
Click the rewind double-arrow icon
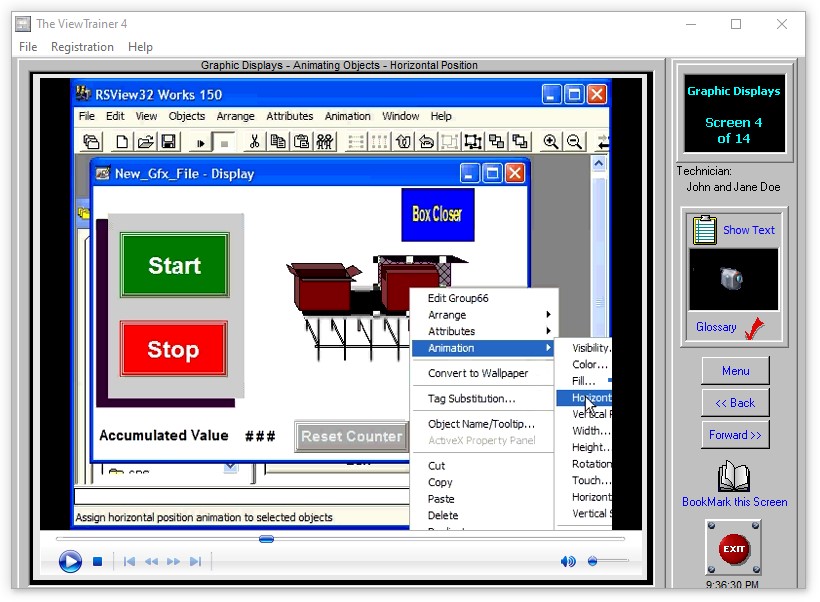coord(151,562)
